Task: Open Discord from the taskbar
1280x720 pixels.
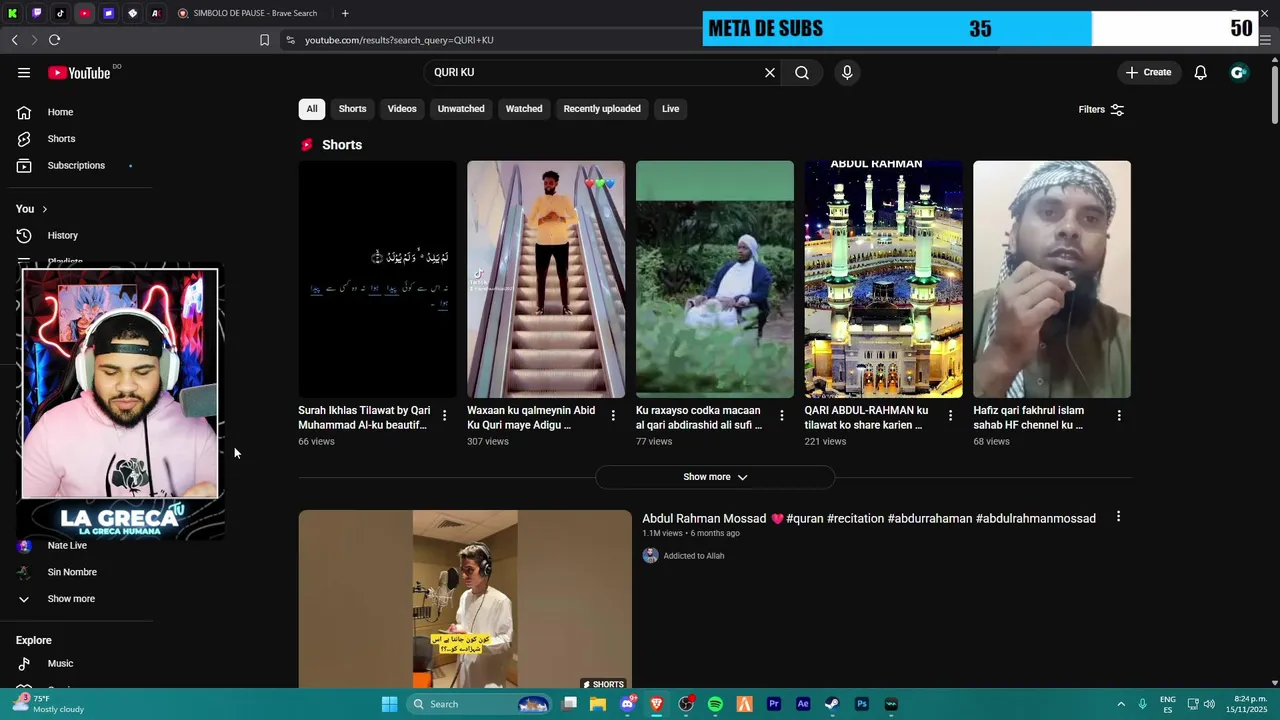Action: point(627,704)
